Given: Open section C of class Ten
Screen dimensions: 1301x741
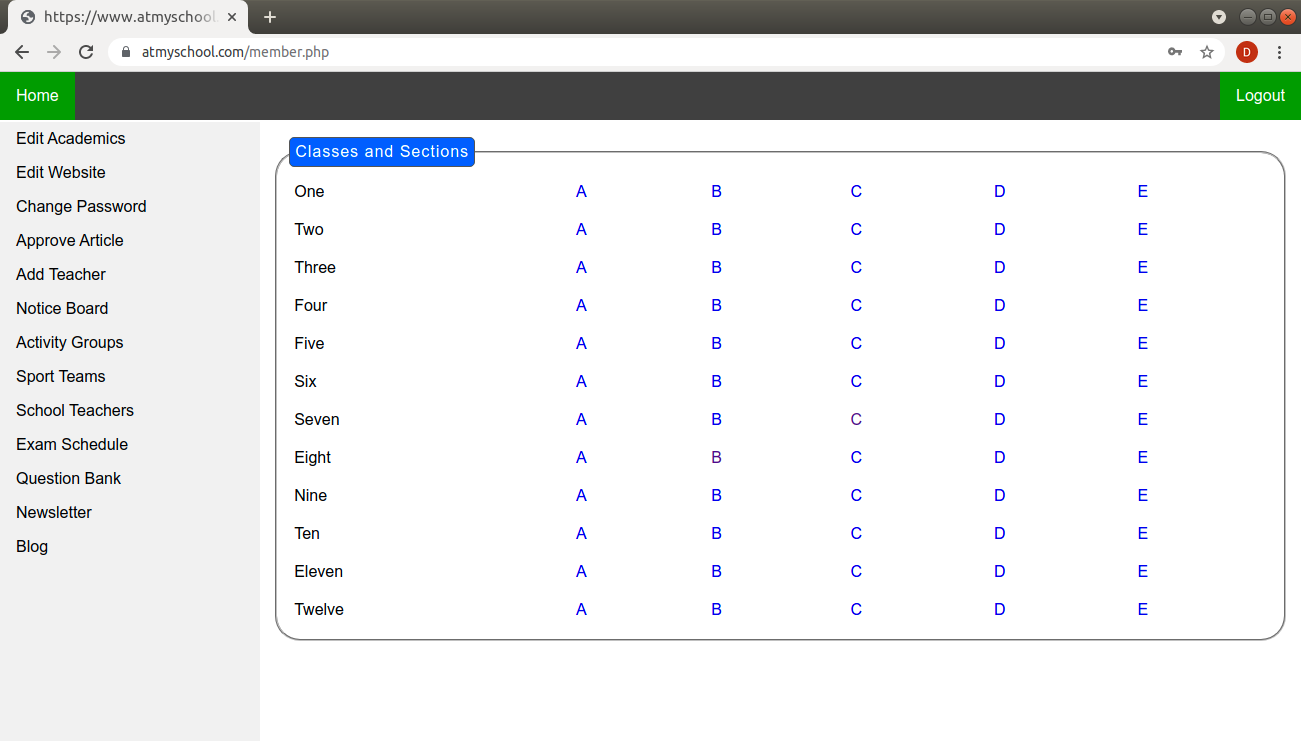Looking at the screenshot, I should [x=856, y=534].
